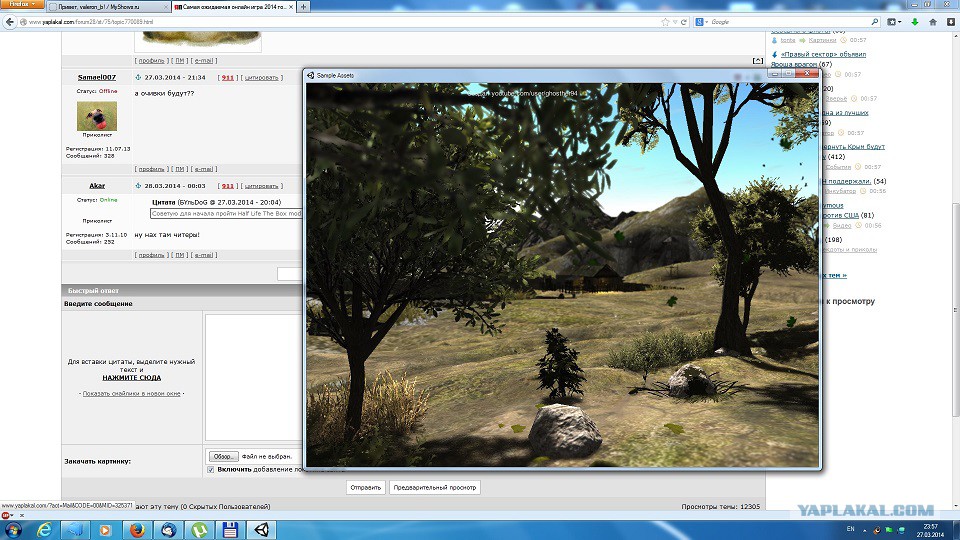Reload the page with the refresh icon
Screen dimensions: 960x540
pyautogui.click(x=684, y=22)
